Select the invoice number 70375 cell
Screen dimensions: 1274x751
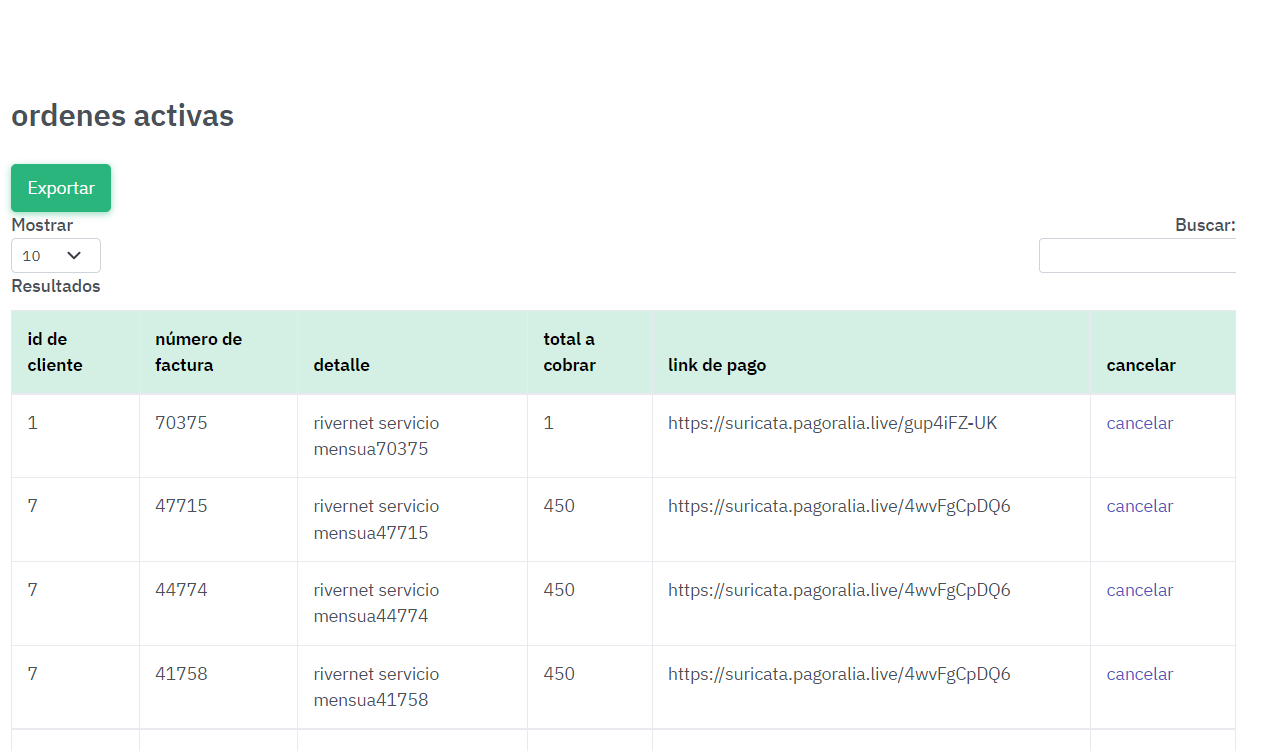(x=182, y=423)
